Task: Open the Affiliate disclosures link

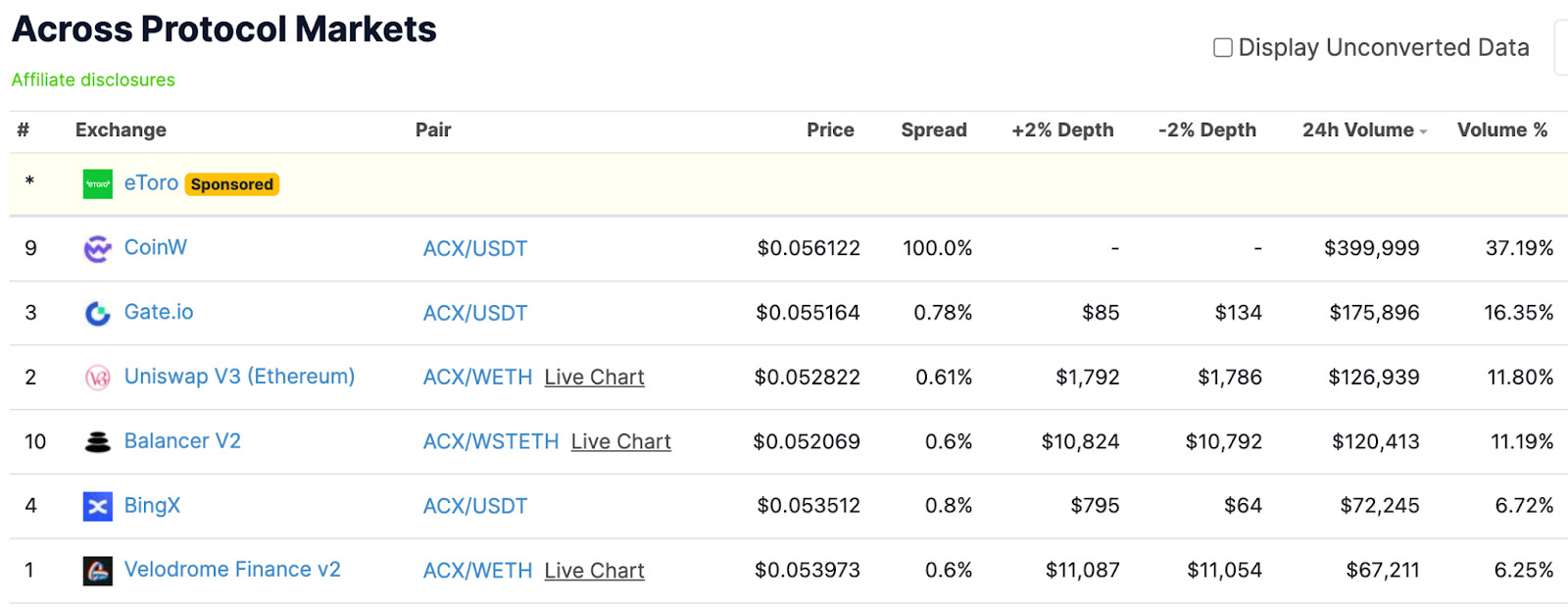Action: (93, 80)
